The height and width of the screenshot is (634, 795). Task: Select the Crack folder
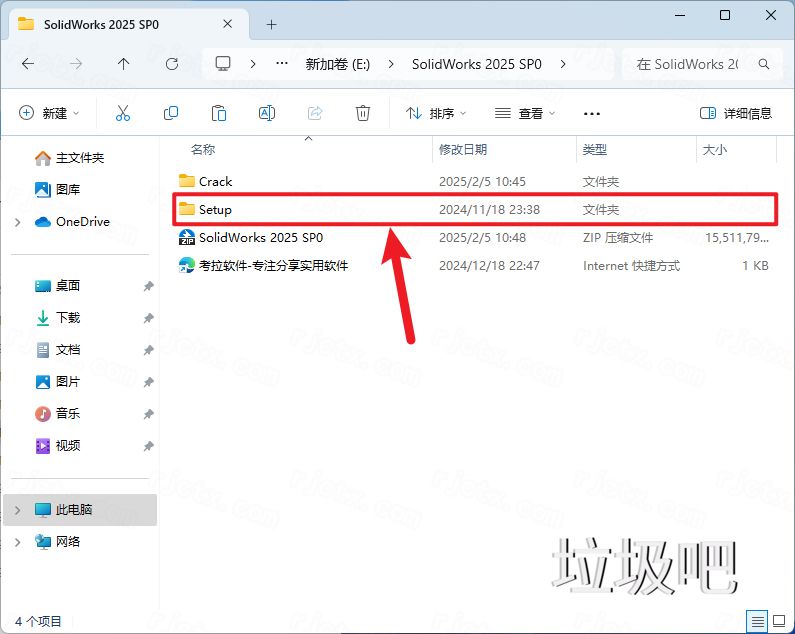(x=474, y=181)
